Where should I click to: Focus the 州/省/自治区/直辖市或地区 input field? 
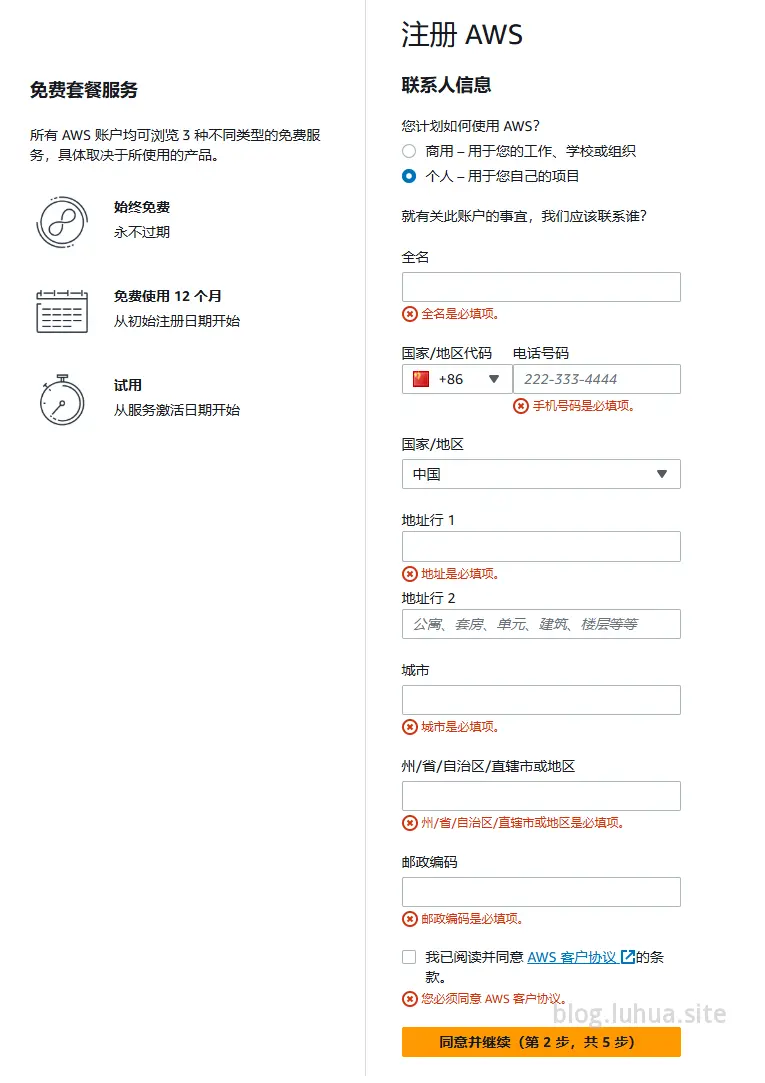point(541,796)
